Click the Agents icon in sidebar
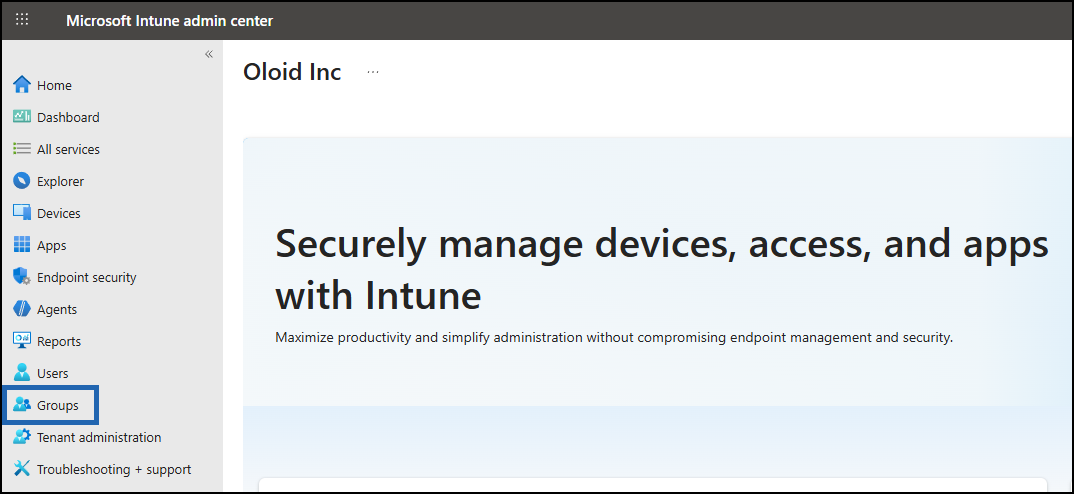Viewport: 1074px width, 494px height. [22, 309]
